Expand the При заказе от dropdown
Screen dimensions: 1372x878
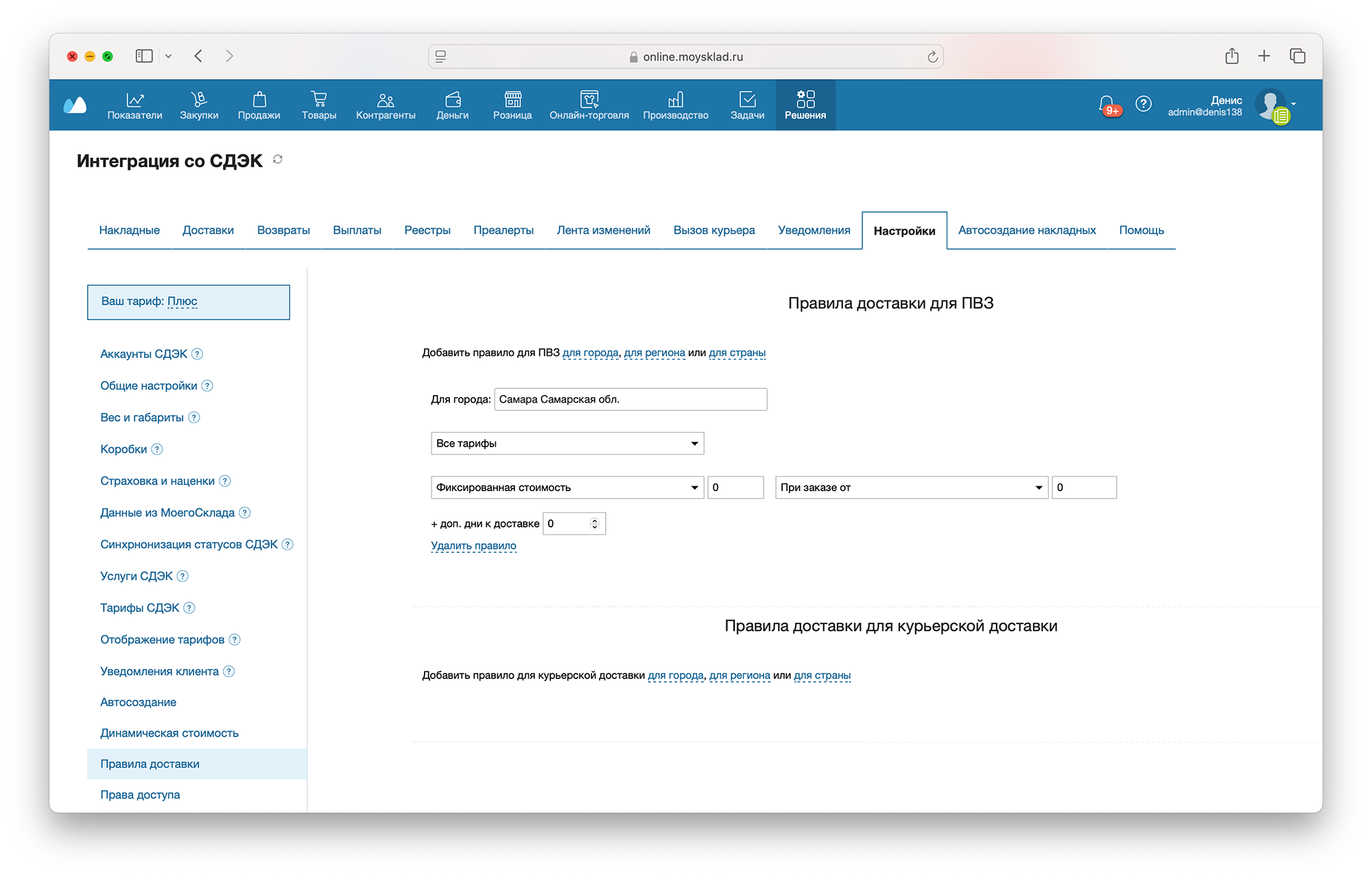pyautogui.click(x=911, y=488)
